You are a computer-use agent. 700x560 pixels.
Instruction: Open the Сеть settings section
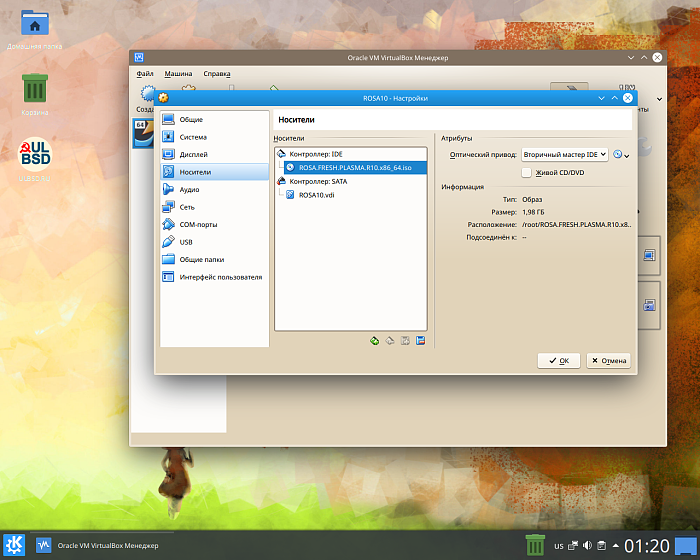pyautogui.click(x=214, y=207)
